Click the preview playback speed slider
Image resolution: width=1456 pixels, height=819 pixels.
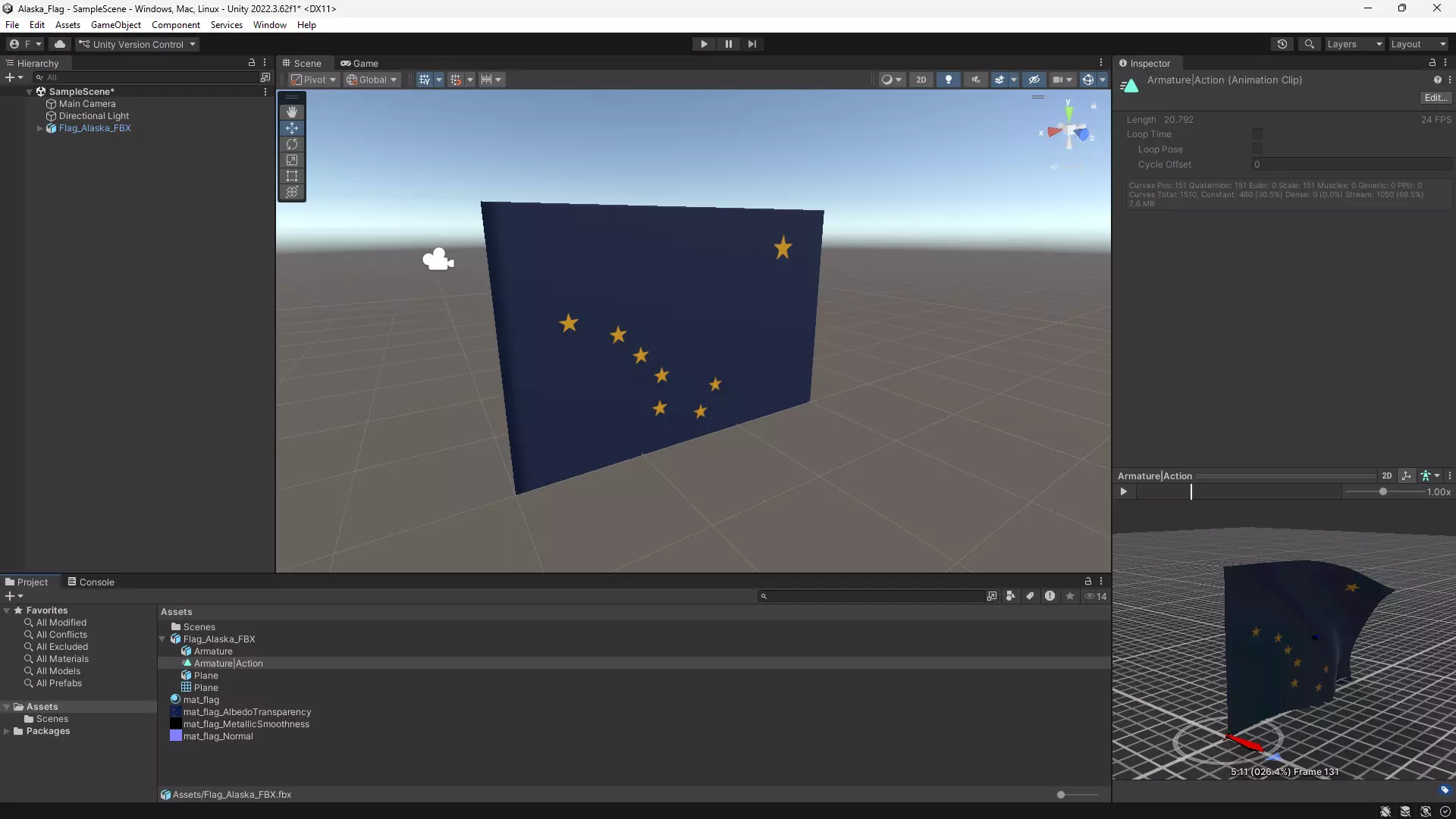point(1384,491)
